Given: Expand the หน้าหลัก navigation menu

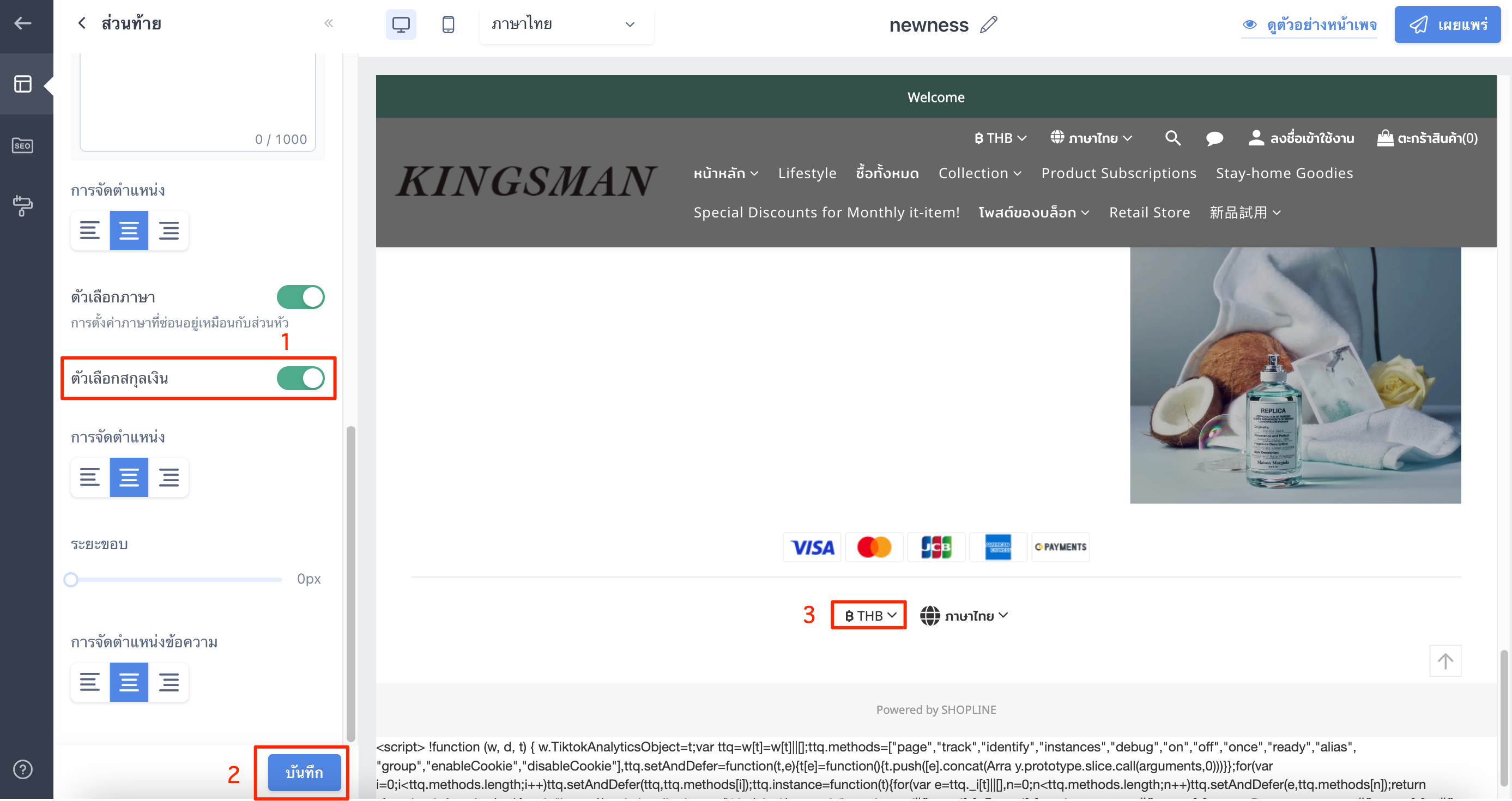Looking at the screenshot, I should click(726, 174).
